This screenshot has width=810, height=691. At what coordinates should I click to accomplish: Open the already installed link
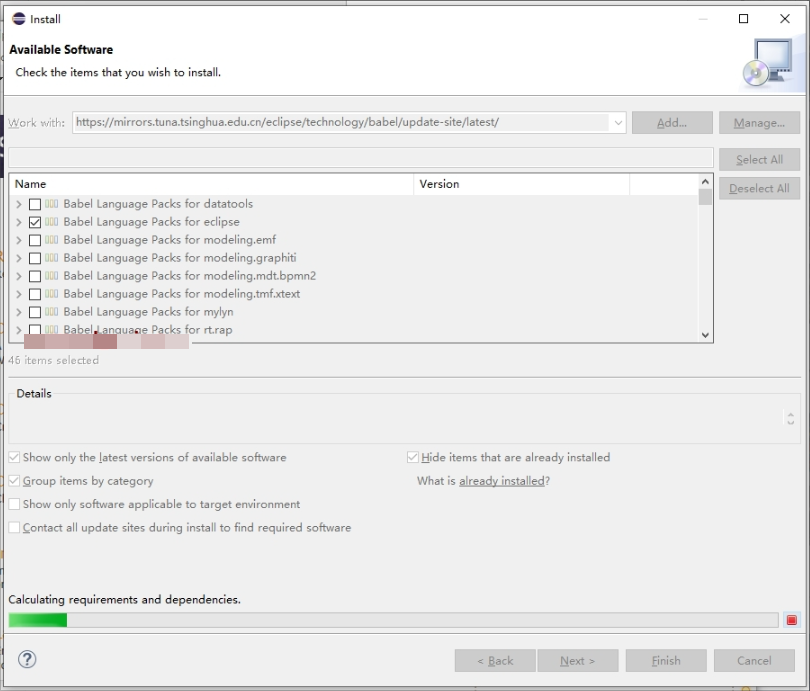pyautogui.click(x=502, y=481)
